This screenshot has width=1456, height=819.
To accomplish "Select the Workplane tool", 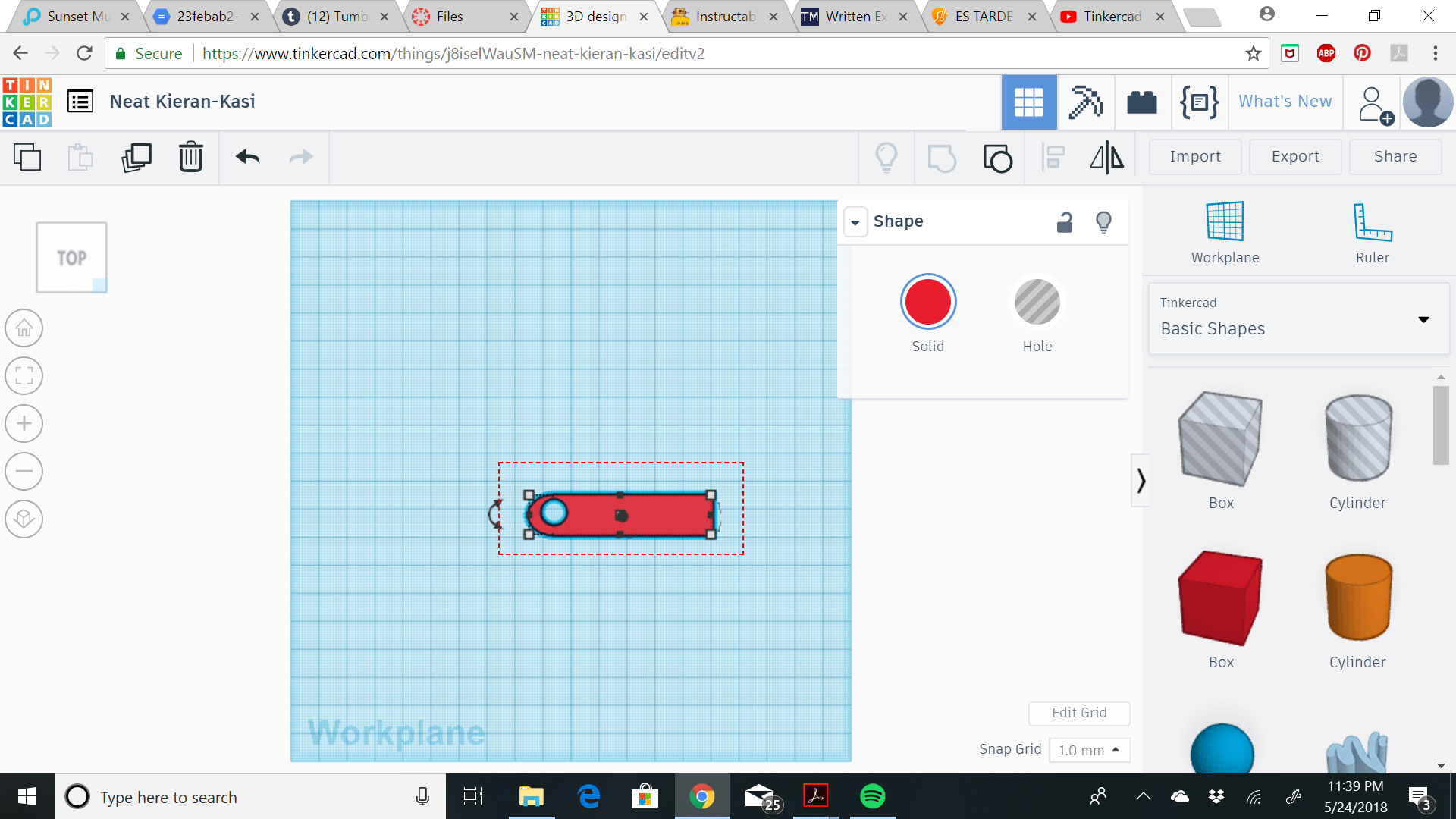I will coord(1223,232).
